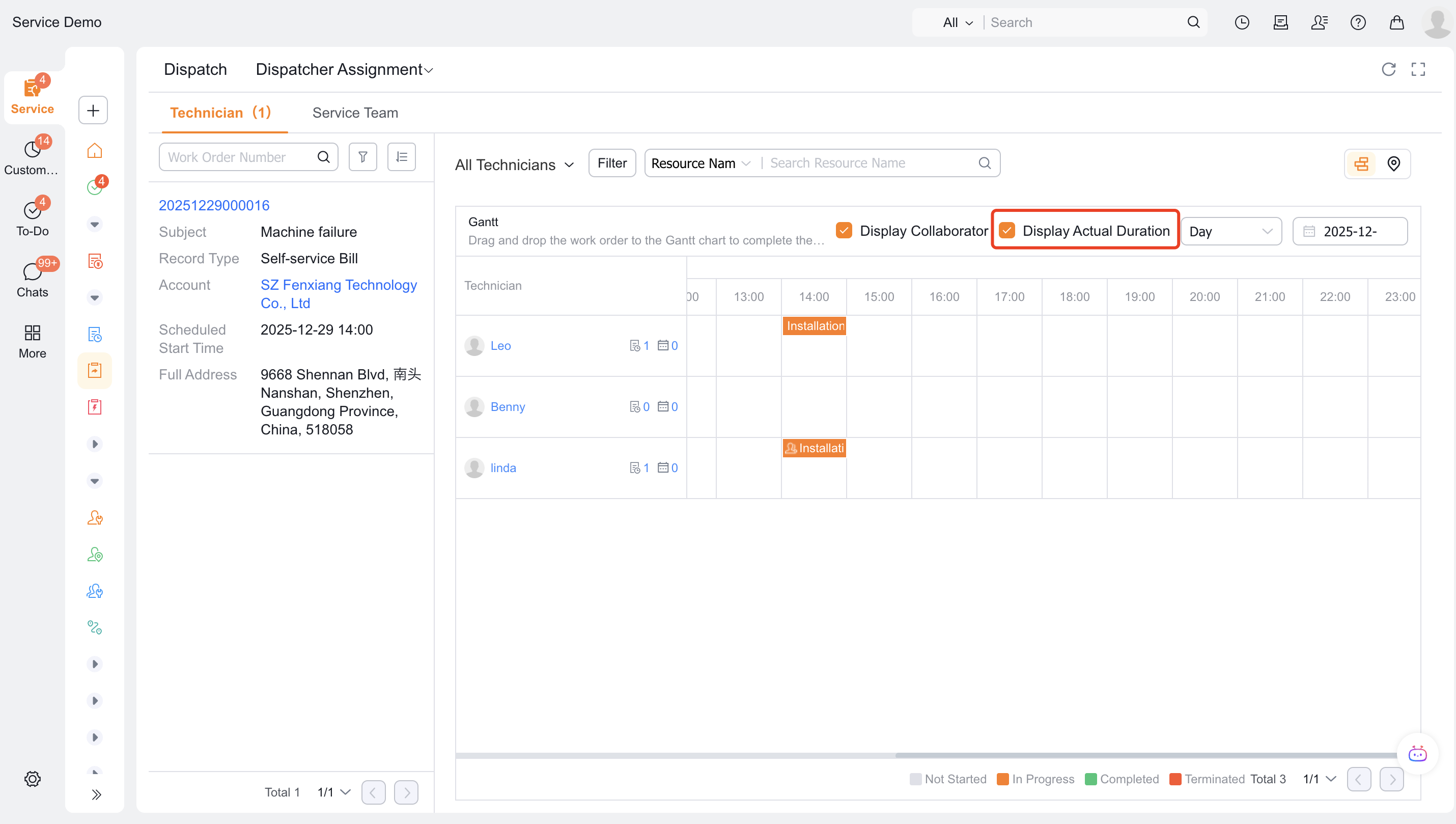Screen dimensions: 1456x824
Task: Click the funnel filter icon beside work order search
Action: [362, 157]
